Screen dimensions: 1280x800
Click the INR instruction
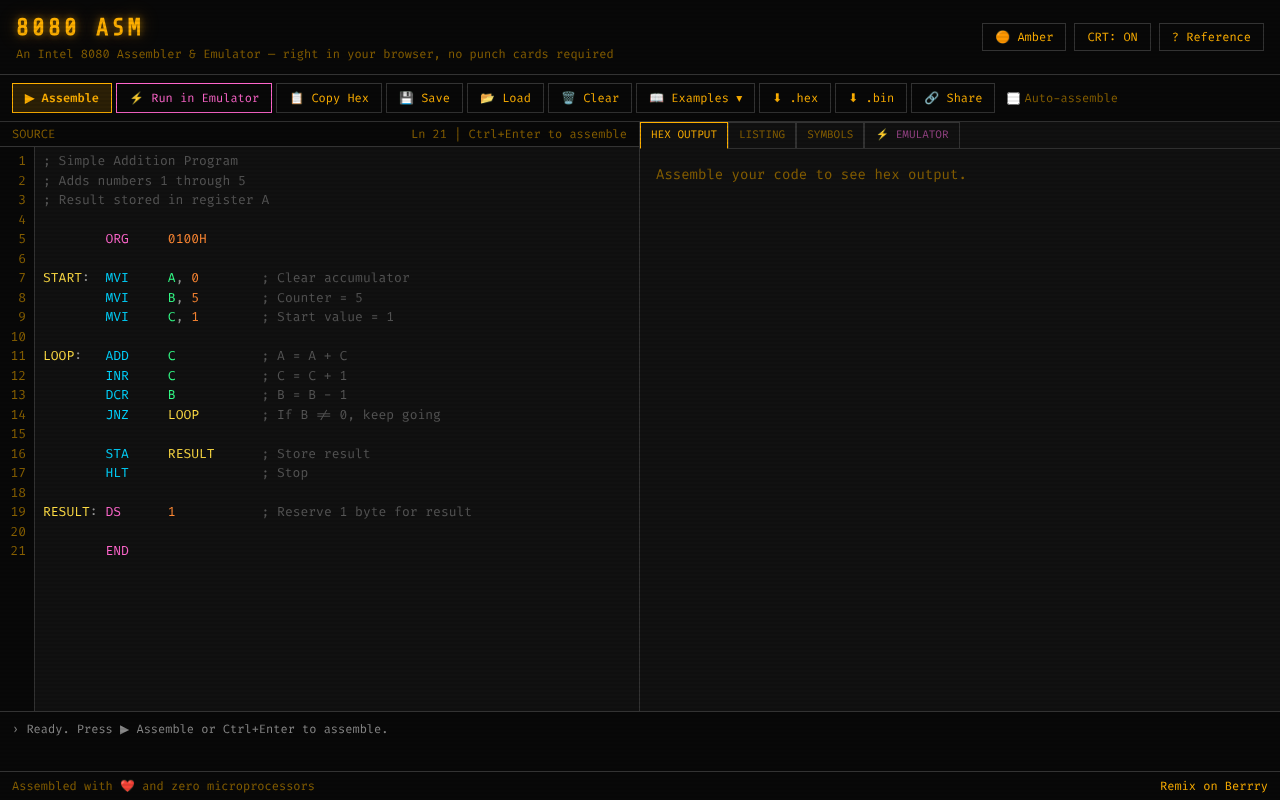[117, 376]
